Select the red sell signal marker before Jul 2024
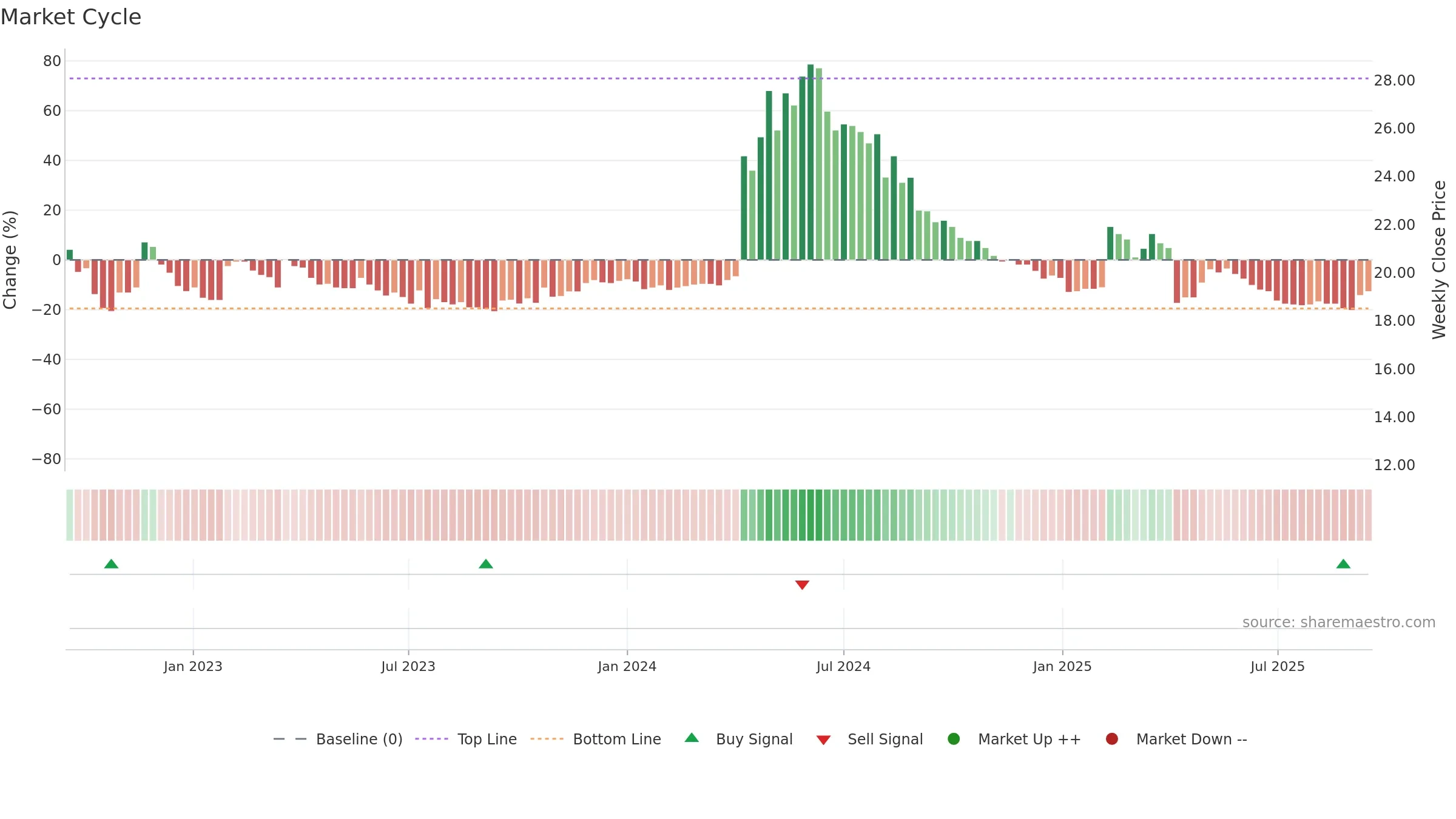 pyautogui.click(x=802, y=585)
